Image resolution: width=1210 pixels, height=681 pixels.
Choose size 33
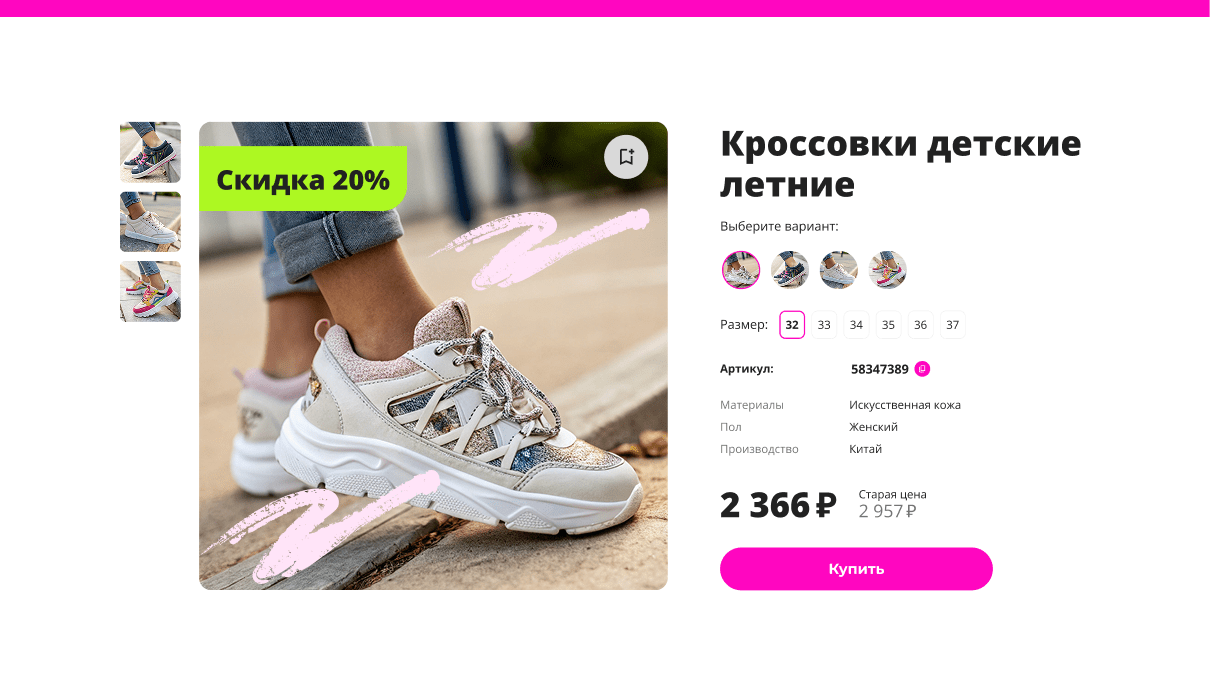[824, 325]
